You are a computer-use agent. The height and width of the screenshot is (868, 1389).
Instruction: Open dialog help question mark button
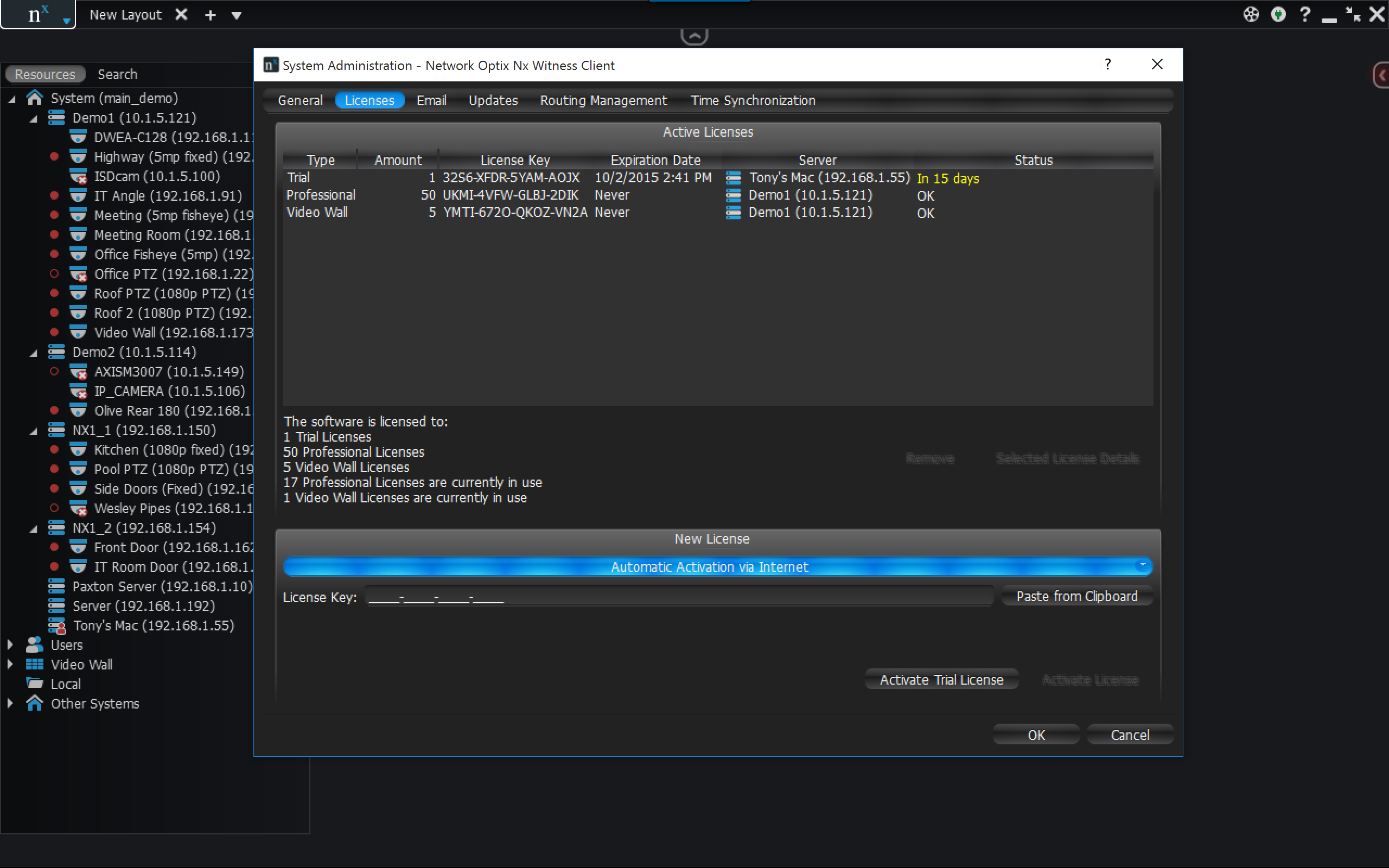coord(1108,63)
